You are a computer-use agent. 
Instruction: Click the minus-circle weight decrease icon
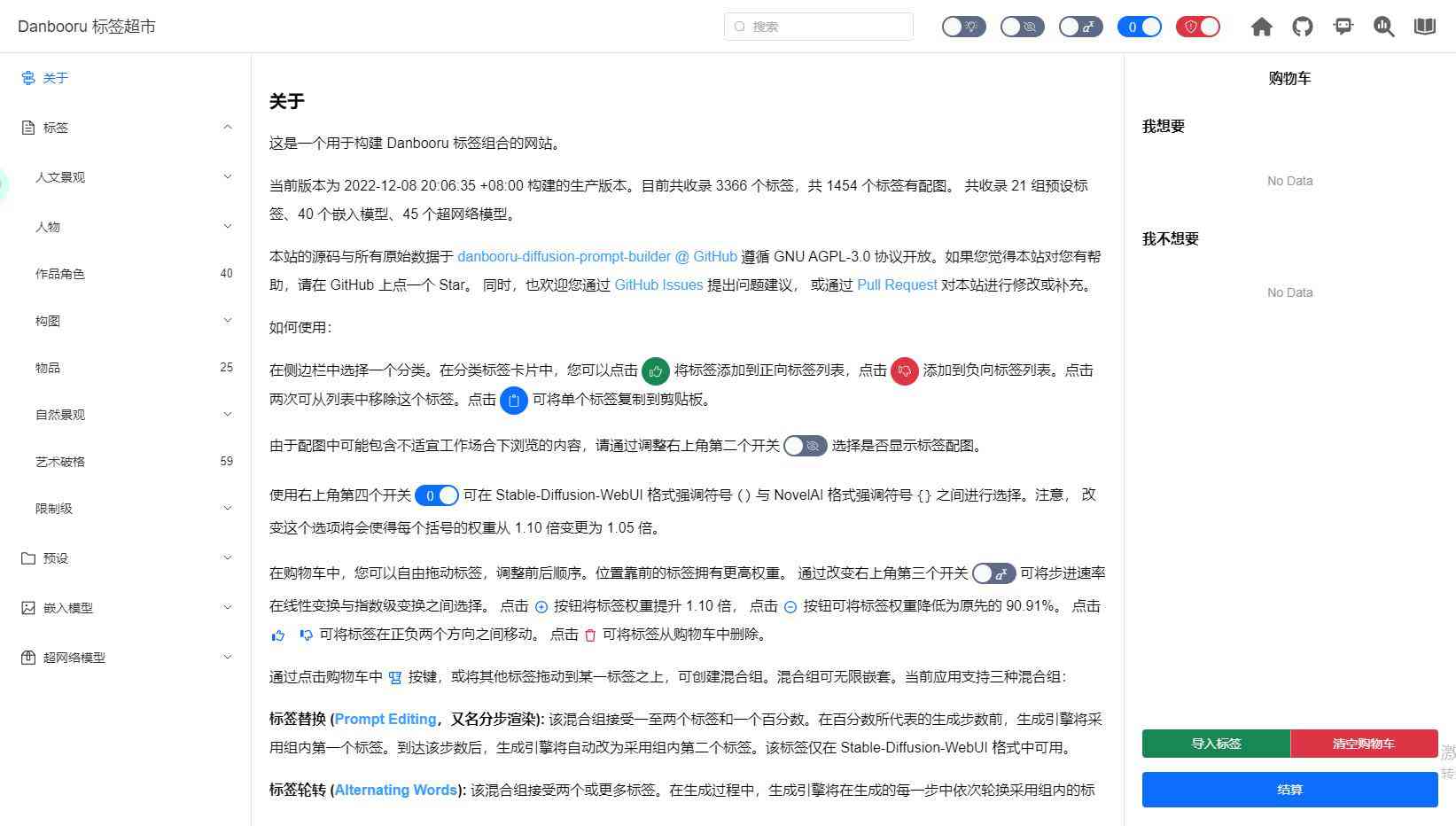(790, 607)
